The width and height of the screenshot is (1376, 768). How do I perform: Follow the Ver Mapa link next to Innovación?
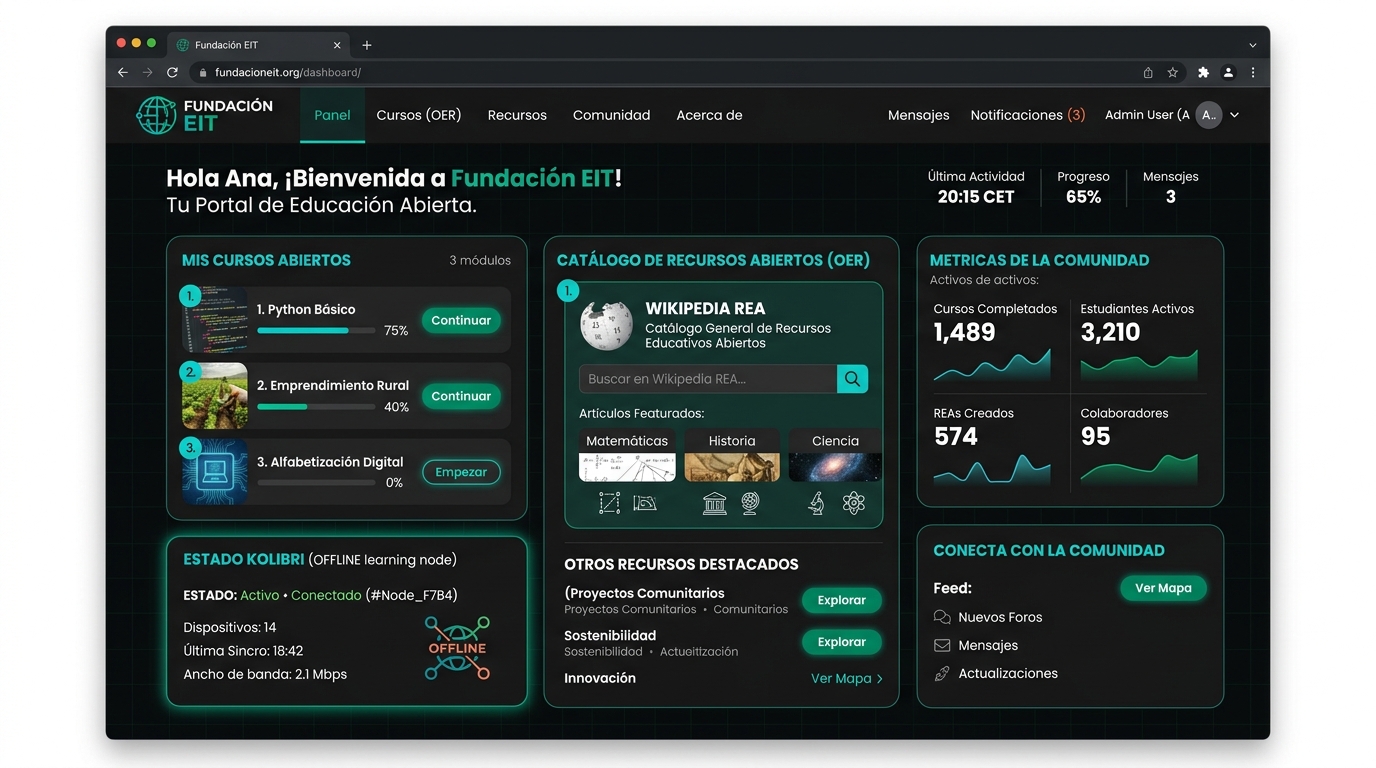point(847,678)
